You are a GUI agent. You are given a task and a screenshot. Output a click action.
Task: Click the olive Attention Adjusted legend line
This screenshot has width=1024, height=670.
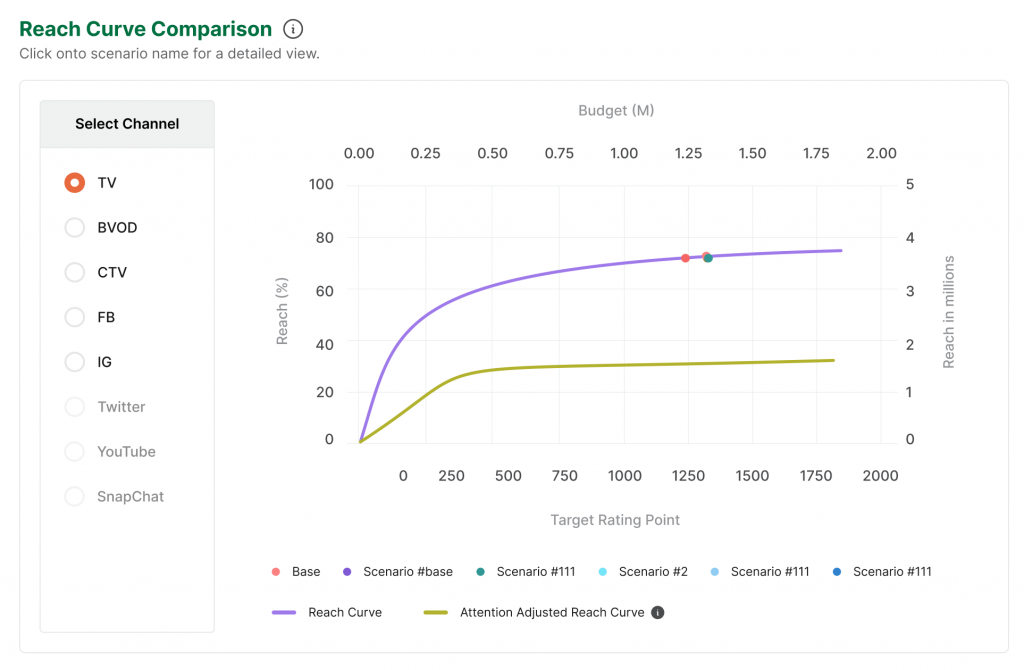436,612
